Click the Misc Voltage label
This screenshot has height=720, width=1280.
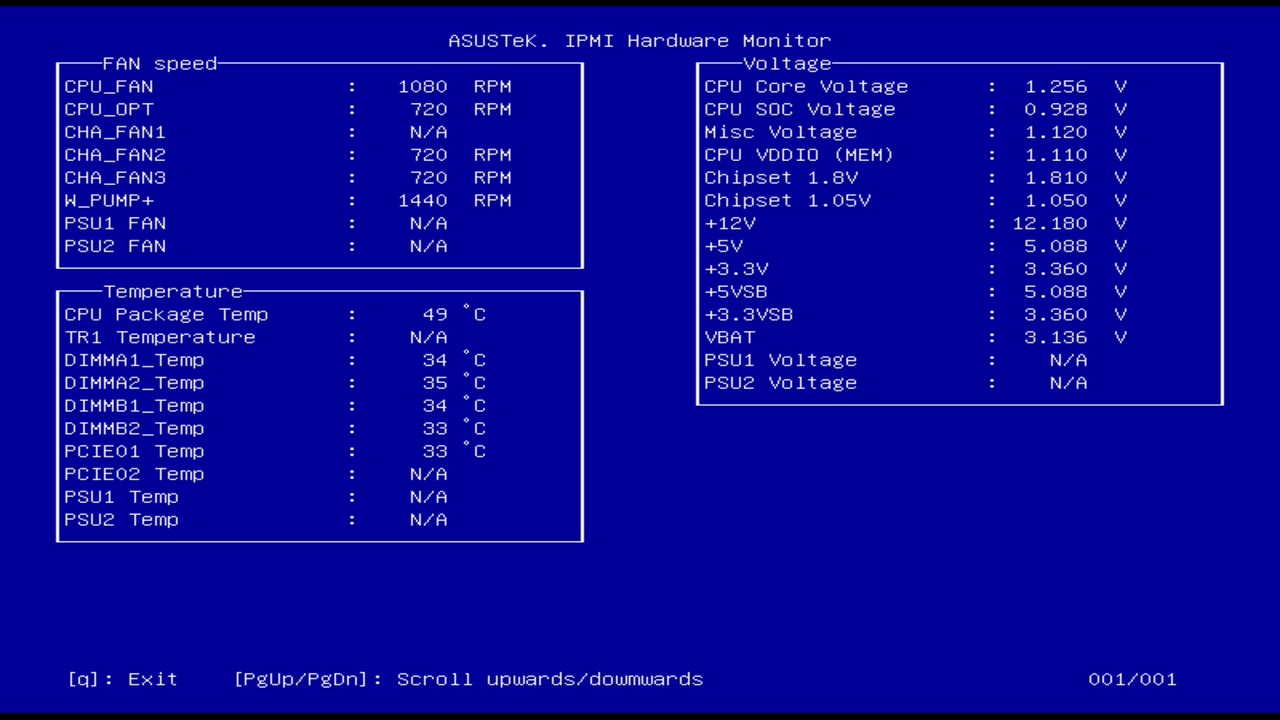[781, 133]
